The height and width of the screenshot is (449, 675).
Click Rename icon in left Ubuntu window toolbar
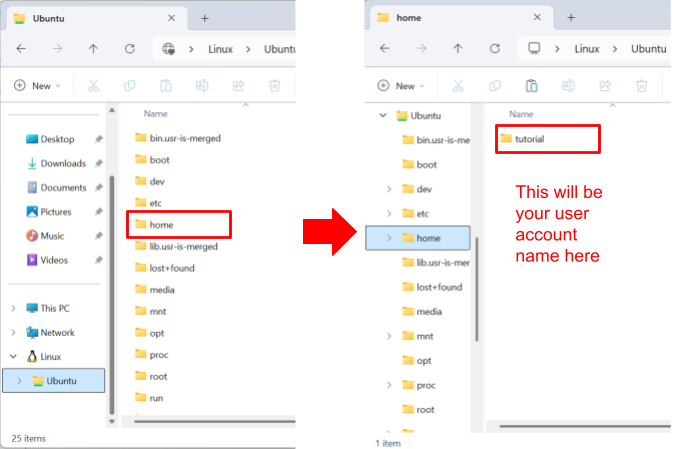[x=202, y=86]
